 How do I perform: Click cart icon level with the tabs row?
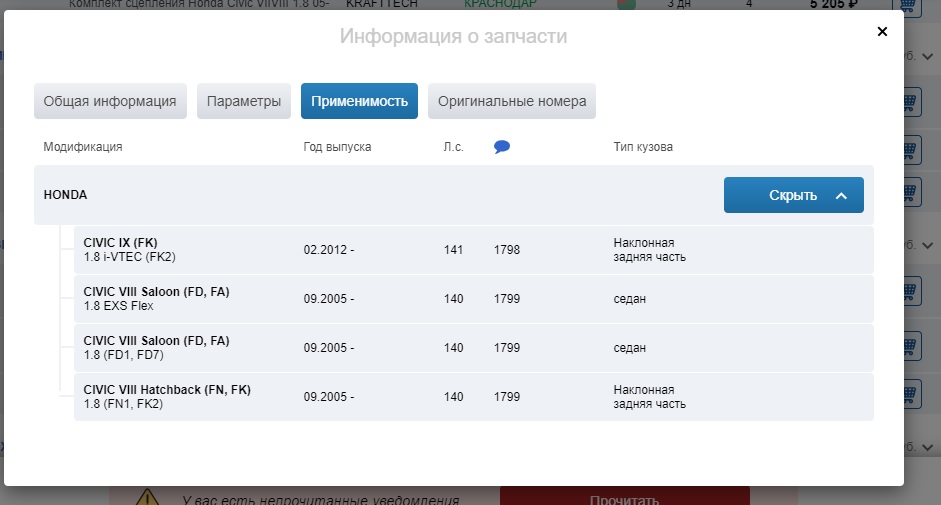coord(909,102)
